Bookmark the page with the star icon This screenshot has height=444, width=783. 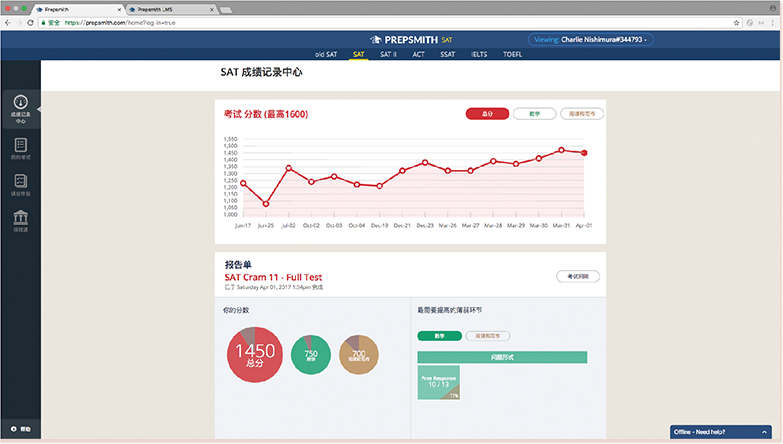point(736,22)
